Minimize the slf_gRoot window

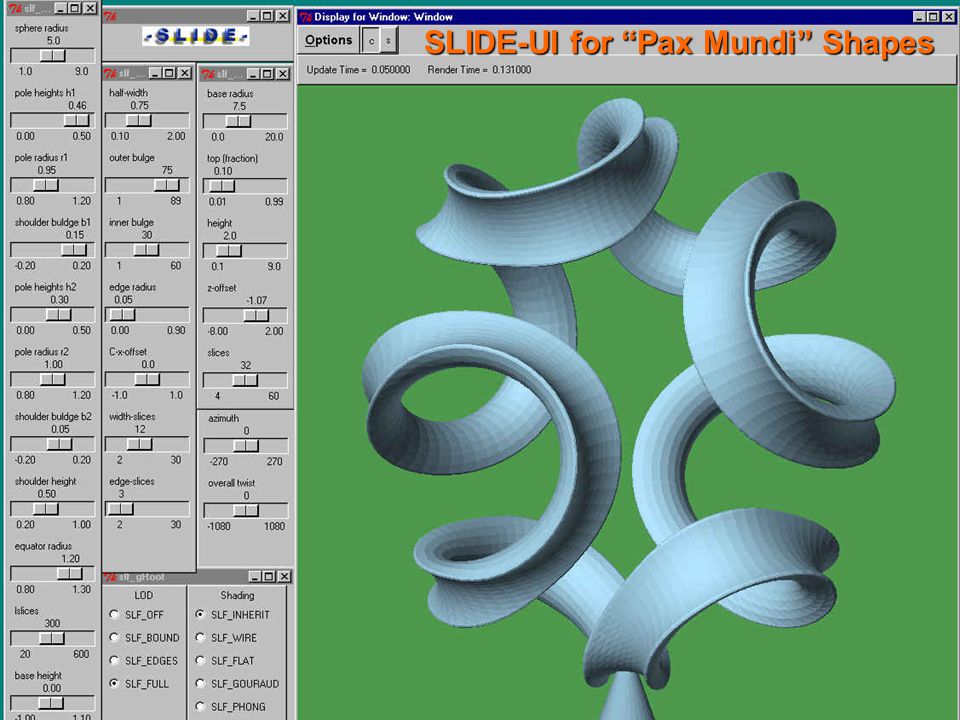(x=255, y=577)
